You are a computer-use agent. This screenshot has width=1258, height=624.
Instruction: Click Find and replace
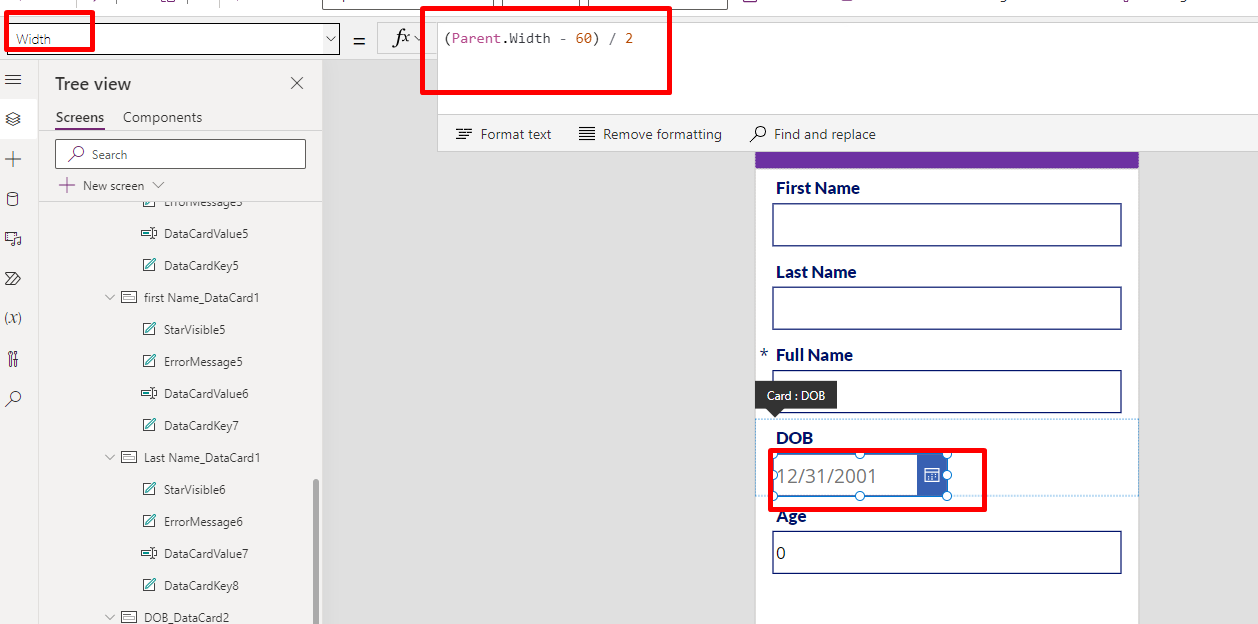[x=813, y=134]
